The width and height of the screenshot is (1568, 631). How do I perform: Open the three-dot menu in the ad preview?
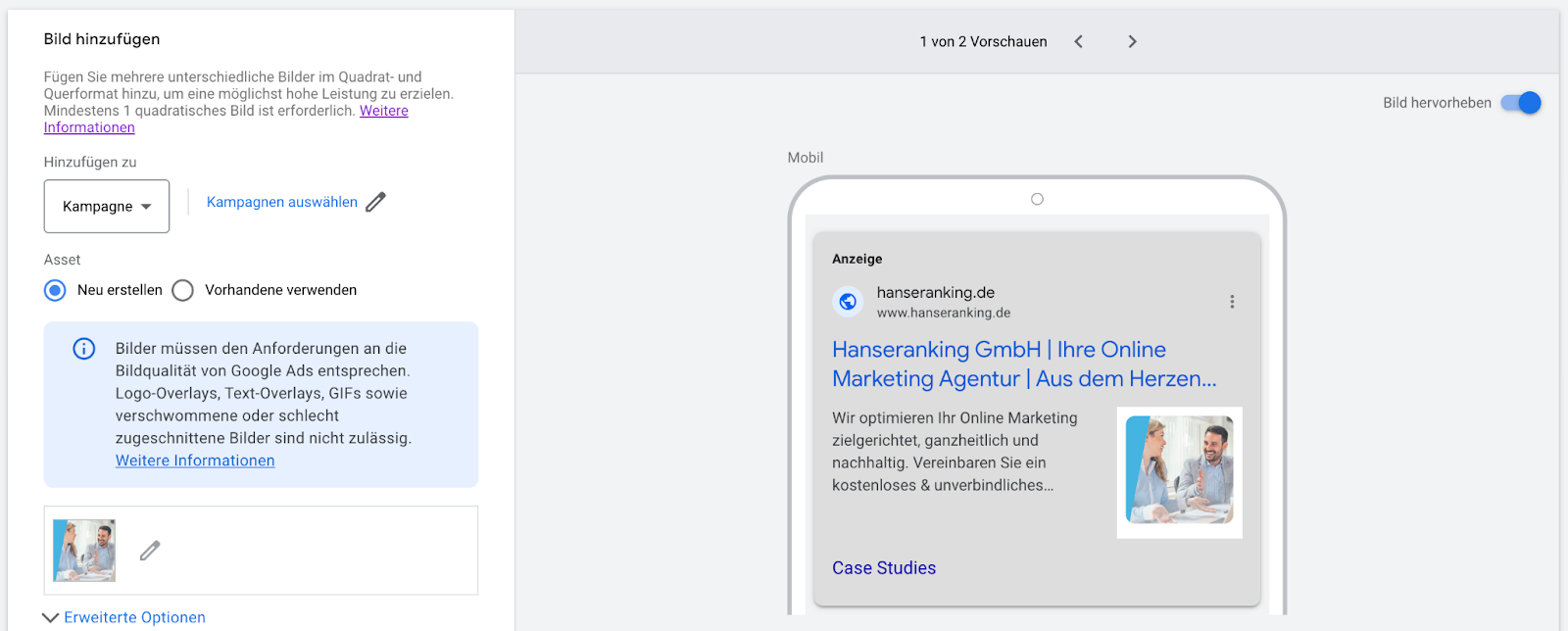coord(1232,302)
